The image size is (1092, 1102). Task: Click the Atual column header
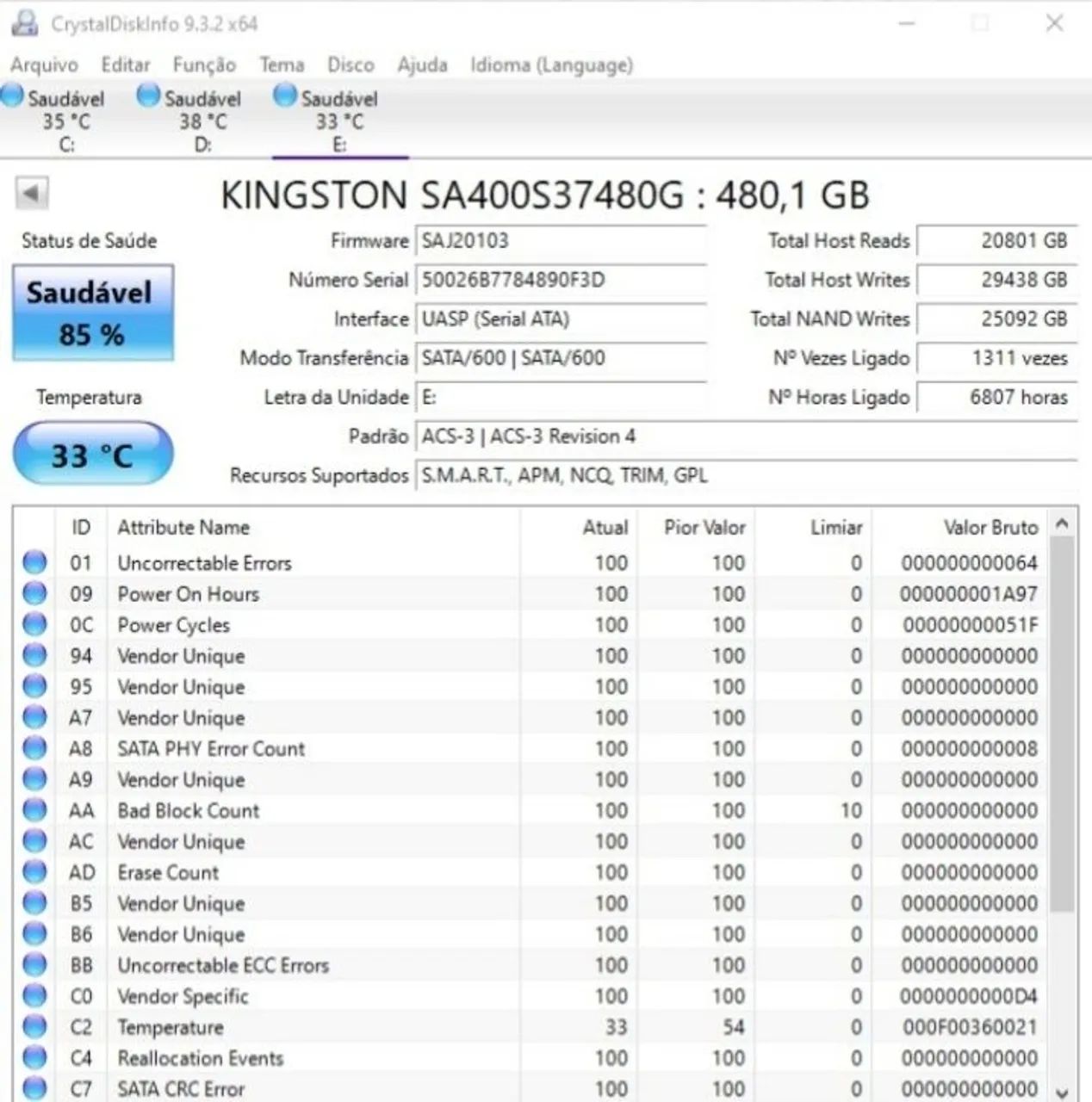tap(580, 527)
